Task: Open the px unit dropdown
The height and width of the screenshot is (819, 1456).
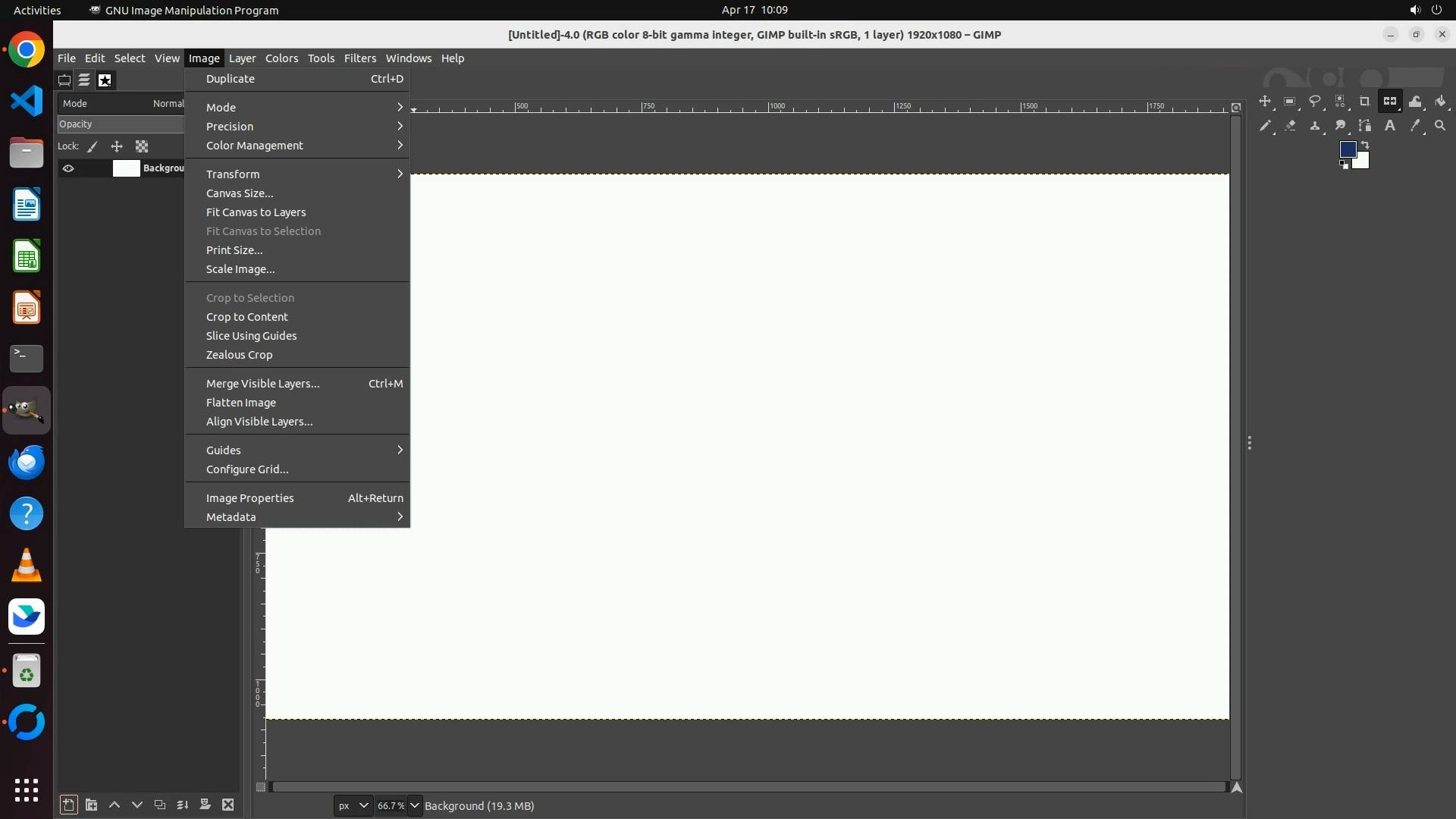Action: pos(353,805)
